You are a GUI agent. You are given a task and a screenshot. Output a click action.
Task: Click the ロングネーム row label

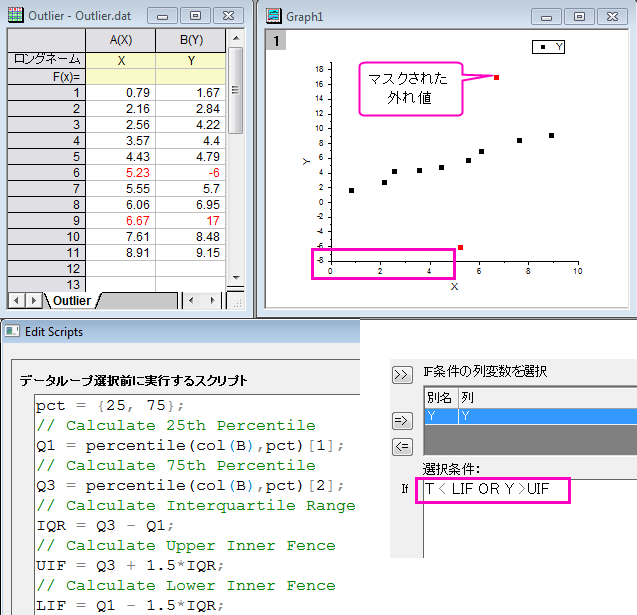pos(46,60)
